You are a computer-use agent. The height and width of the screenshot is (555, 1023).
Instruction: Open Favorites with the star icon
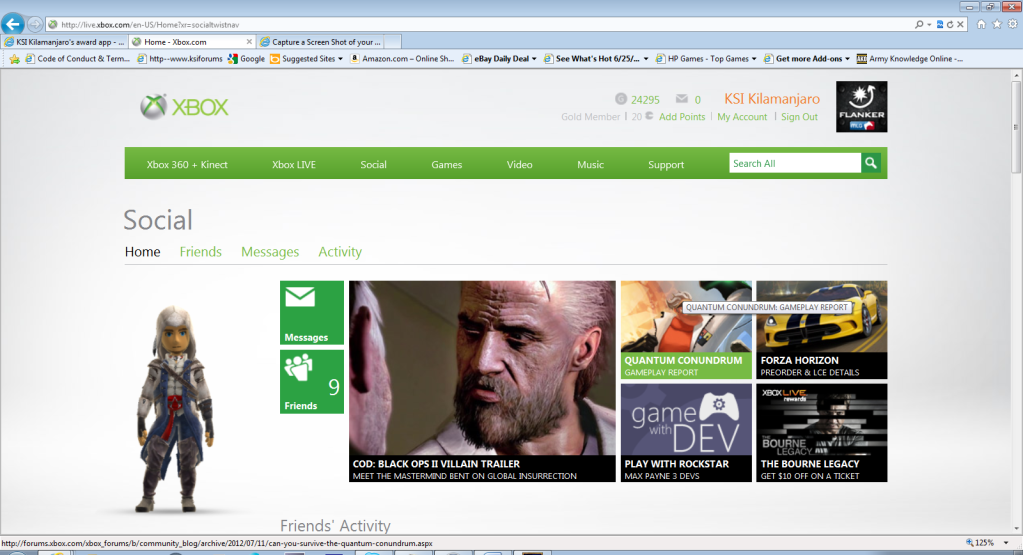coord(997,24)
